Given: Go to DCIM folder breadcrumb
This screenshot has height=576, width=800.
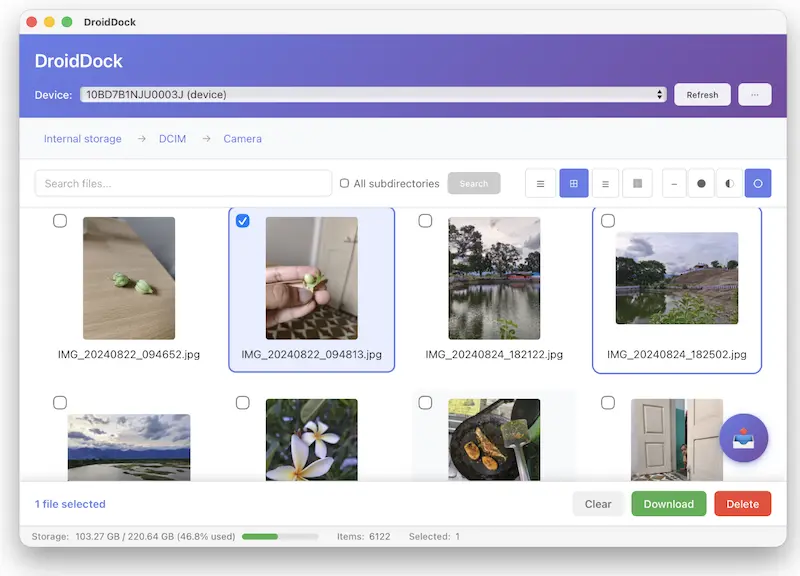Looking at the screenshot, I should point(172,139).
